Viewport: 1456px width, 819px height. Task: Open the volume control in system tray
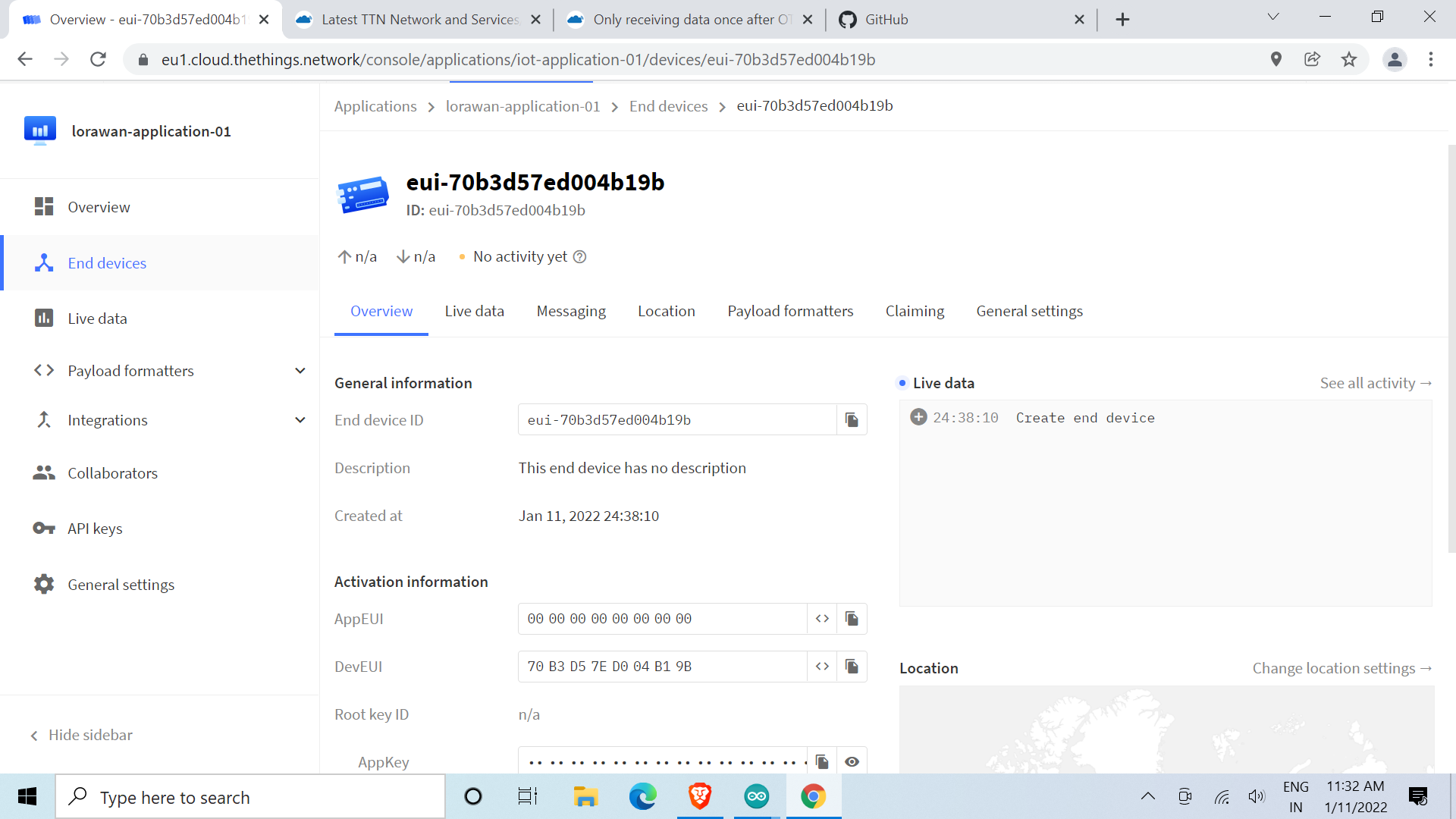(1257, 796)
